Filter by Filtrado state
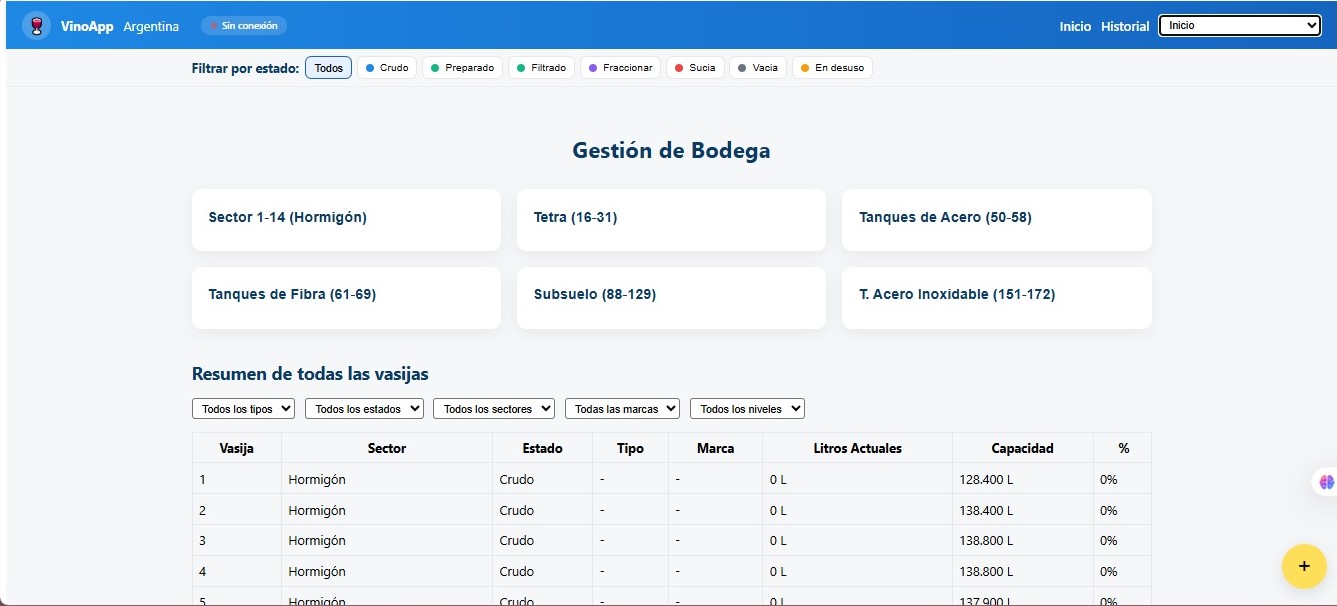The image size is (1337, 606). [541, 68]
